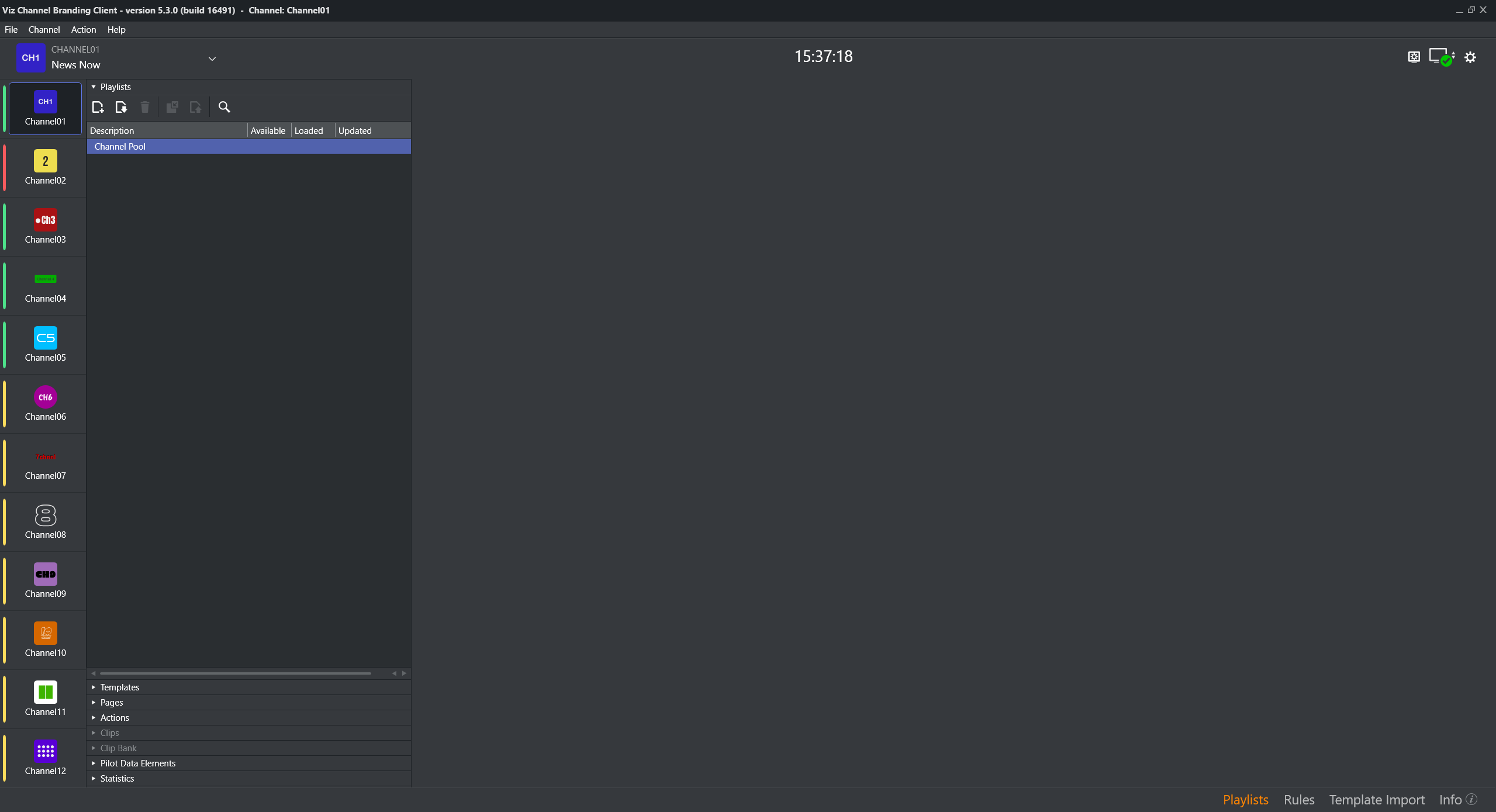Screen dimensions: 1496x812
Task: Expand the Pilot Data Elements section
Action: (137, 763)
